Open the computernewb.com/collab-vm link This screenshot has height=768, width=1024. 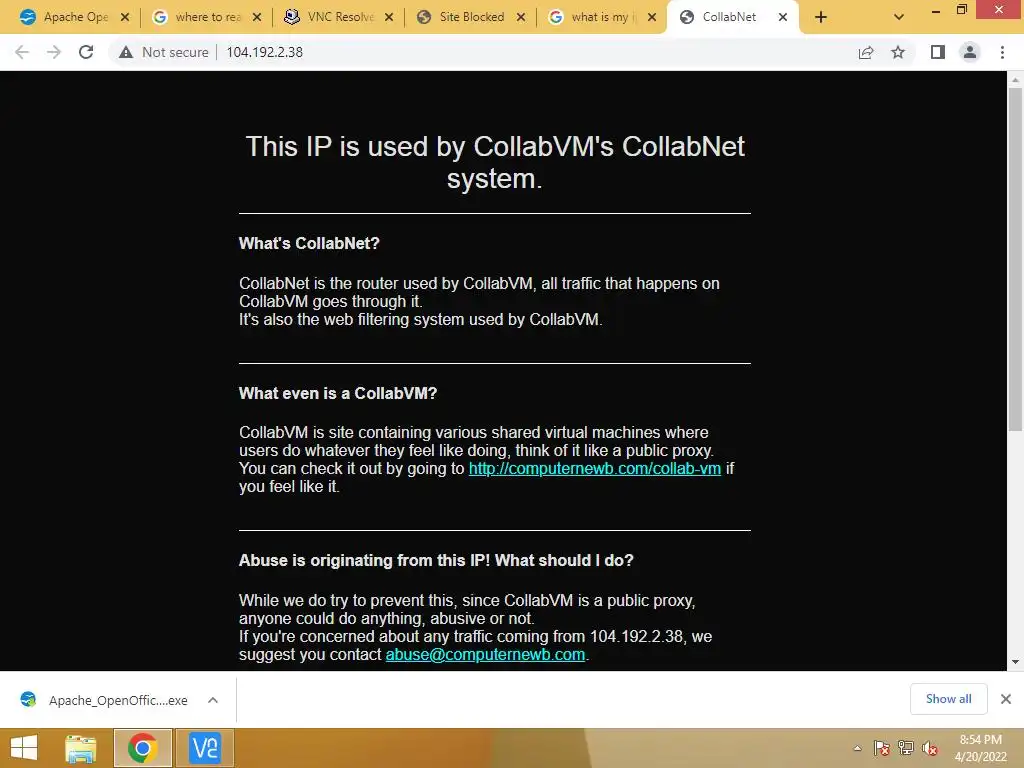(x=594, y=468)
